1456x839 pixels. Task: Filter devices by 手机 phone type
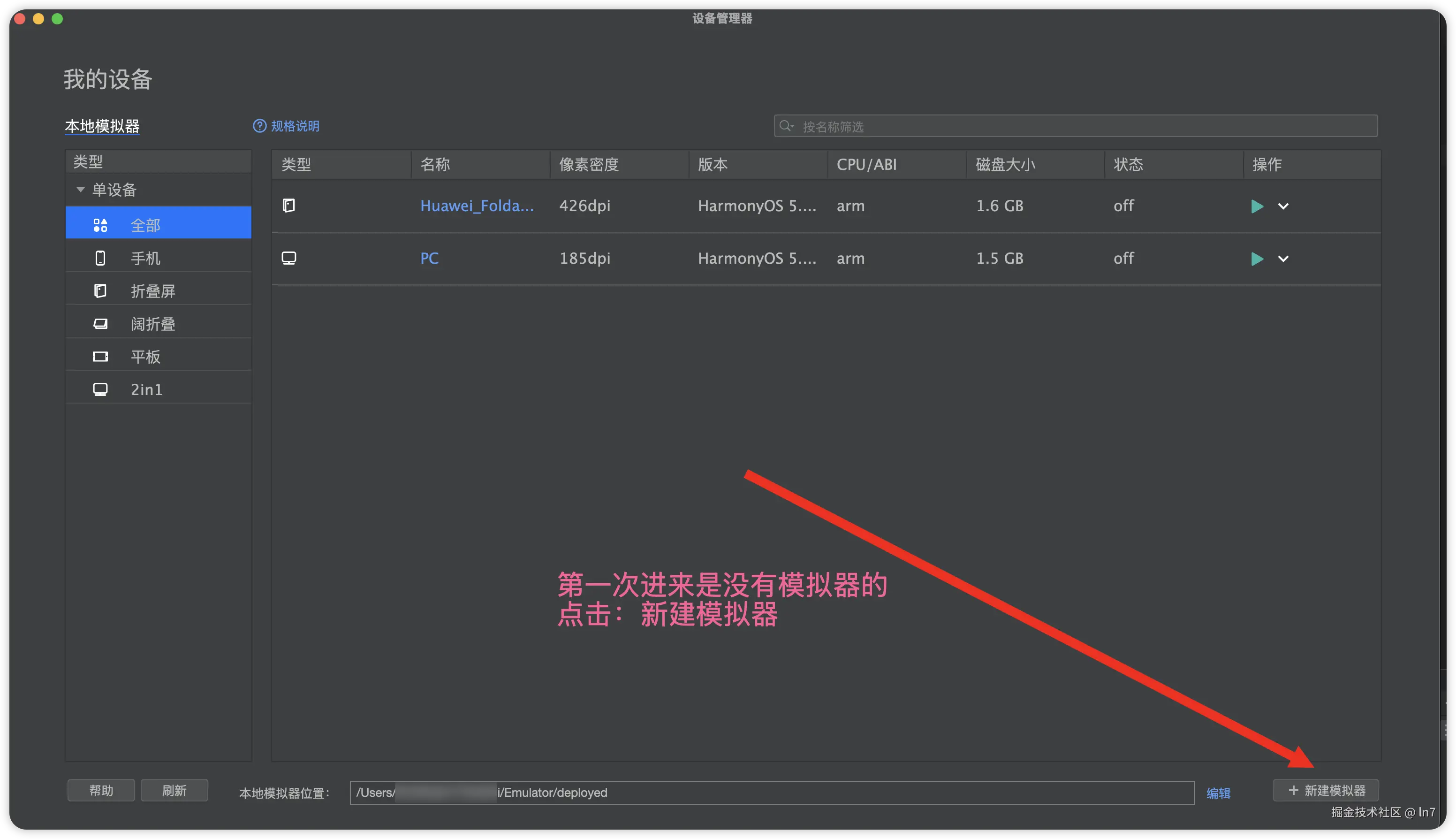145,258
